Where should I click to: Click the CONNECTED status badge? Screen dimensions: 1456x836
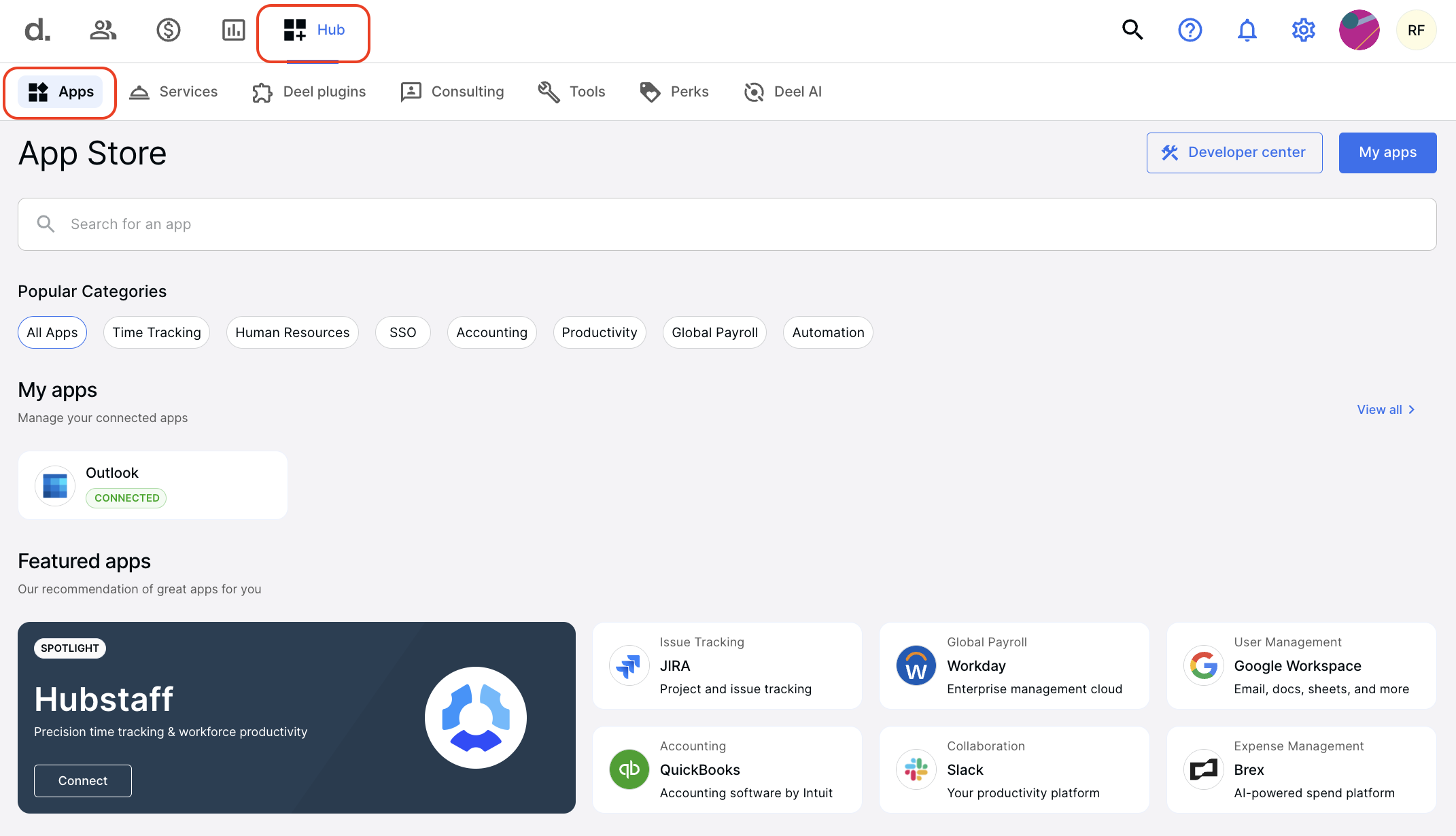coord(126,498)
